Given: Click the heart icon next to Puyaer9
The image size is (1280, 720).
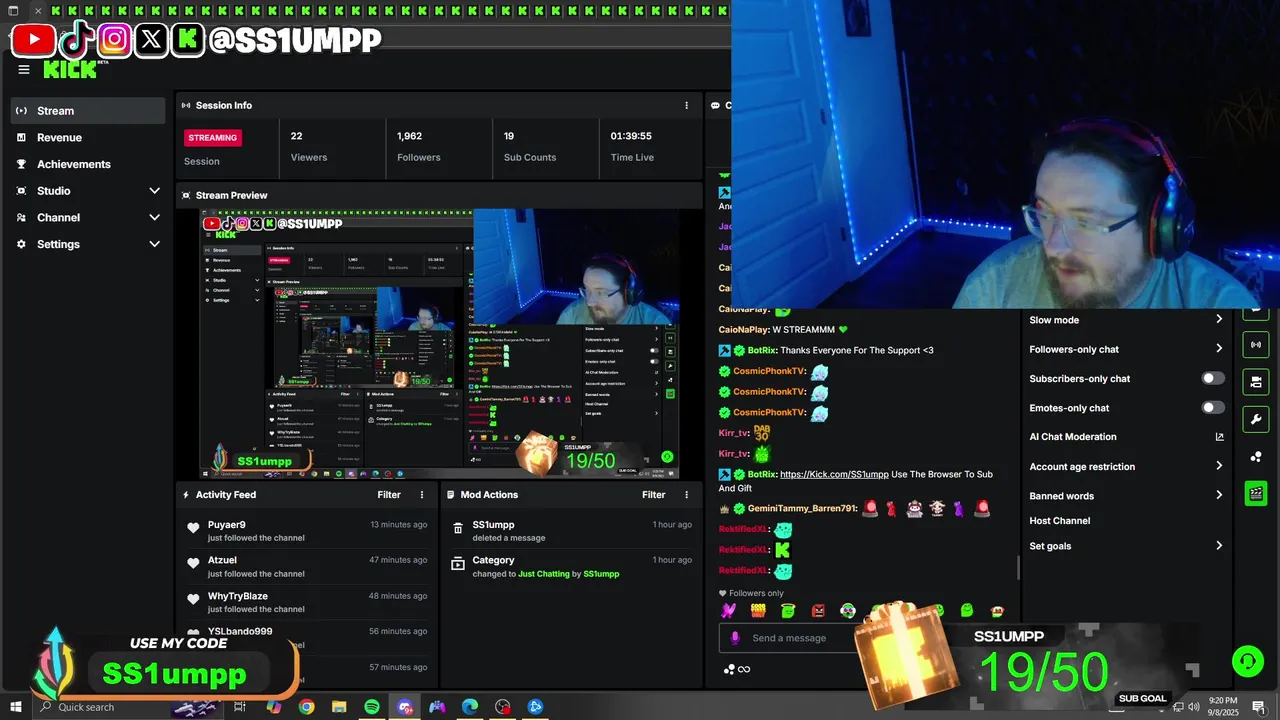Looking at the screenshot, I should tap(193, 528).
